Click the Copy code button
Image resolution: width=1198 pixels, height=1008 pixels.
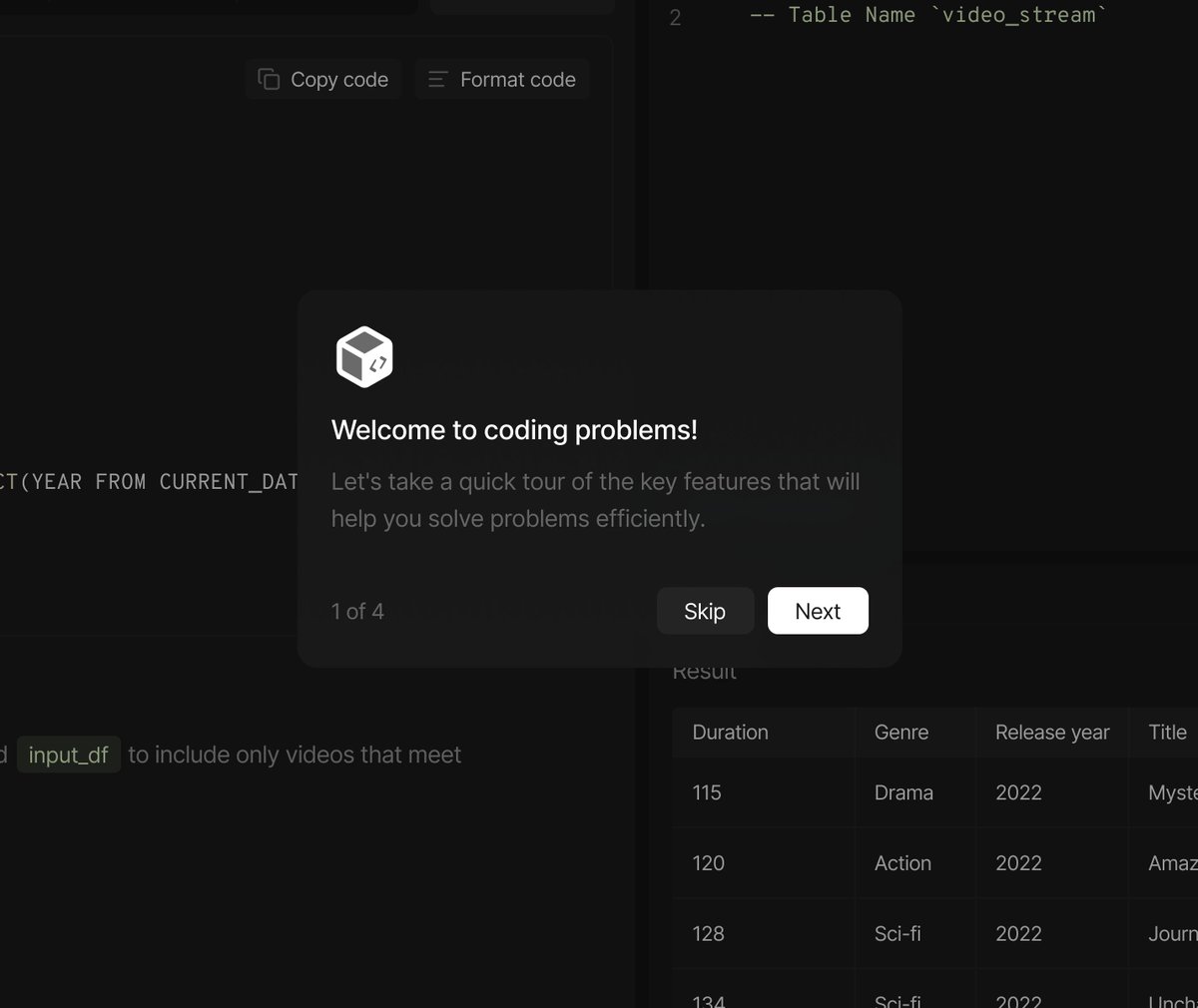pos(323,79)
